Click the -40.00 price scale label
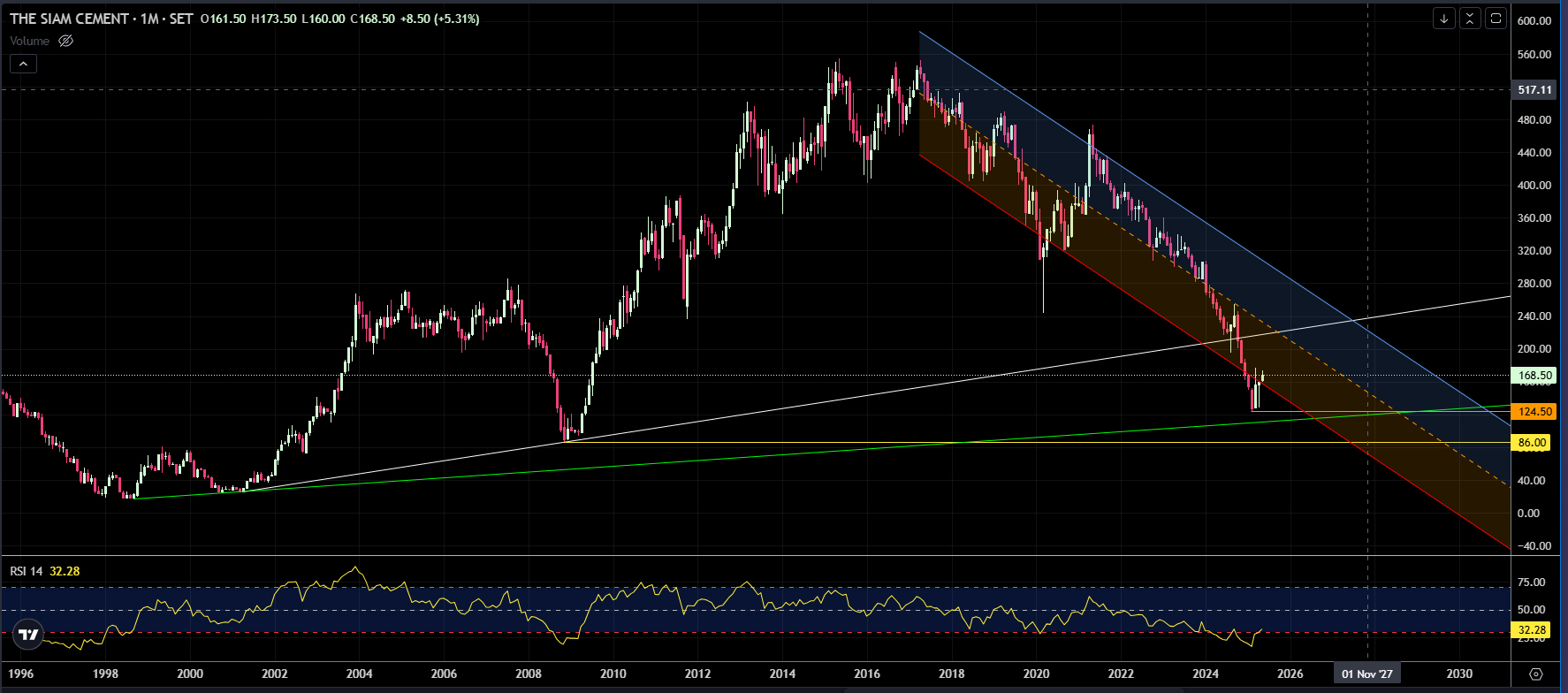Image resolution: width=1568 pixels, height=693 pixels. coord(1534,546)
